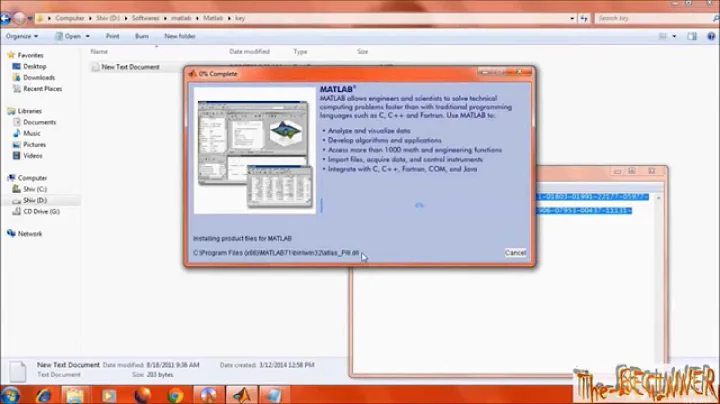This screenshot has width=720, height=404.
Task: Open Recent Places in the navigation pane
Action: pyautogui.click(x=42, y=89)
